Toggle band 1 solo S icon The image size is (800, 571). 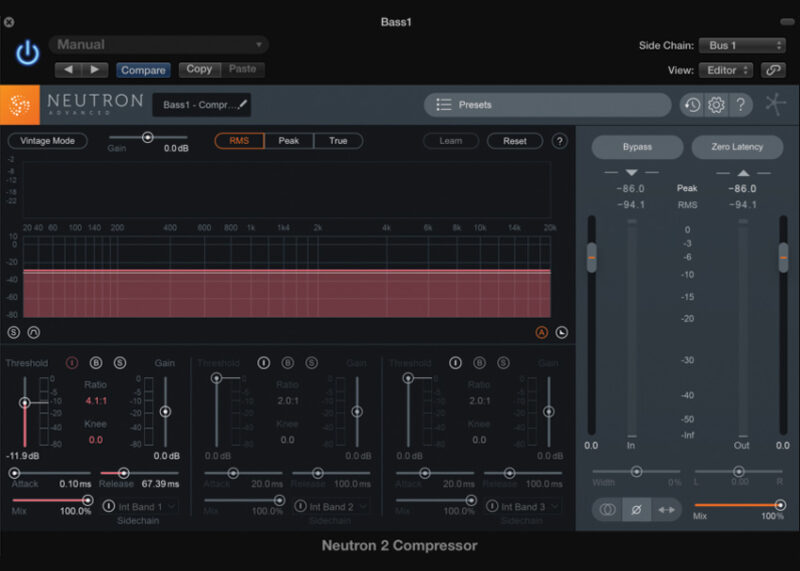coord(120,363)
